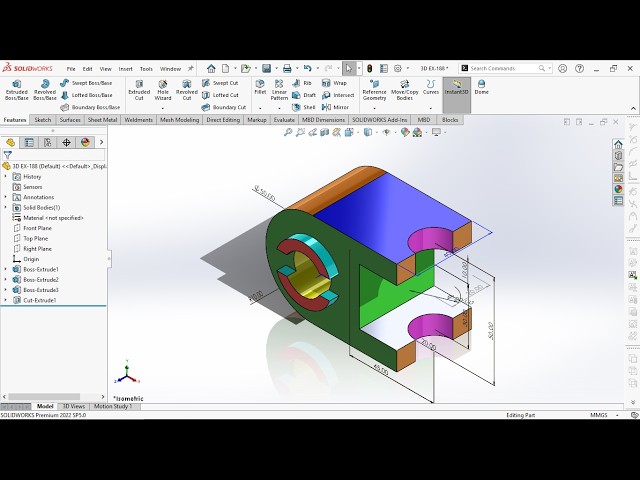Screen dimensions: 640x480
Task: Click the Lofted Cut tool
Action: click(220, 95)
